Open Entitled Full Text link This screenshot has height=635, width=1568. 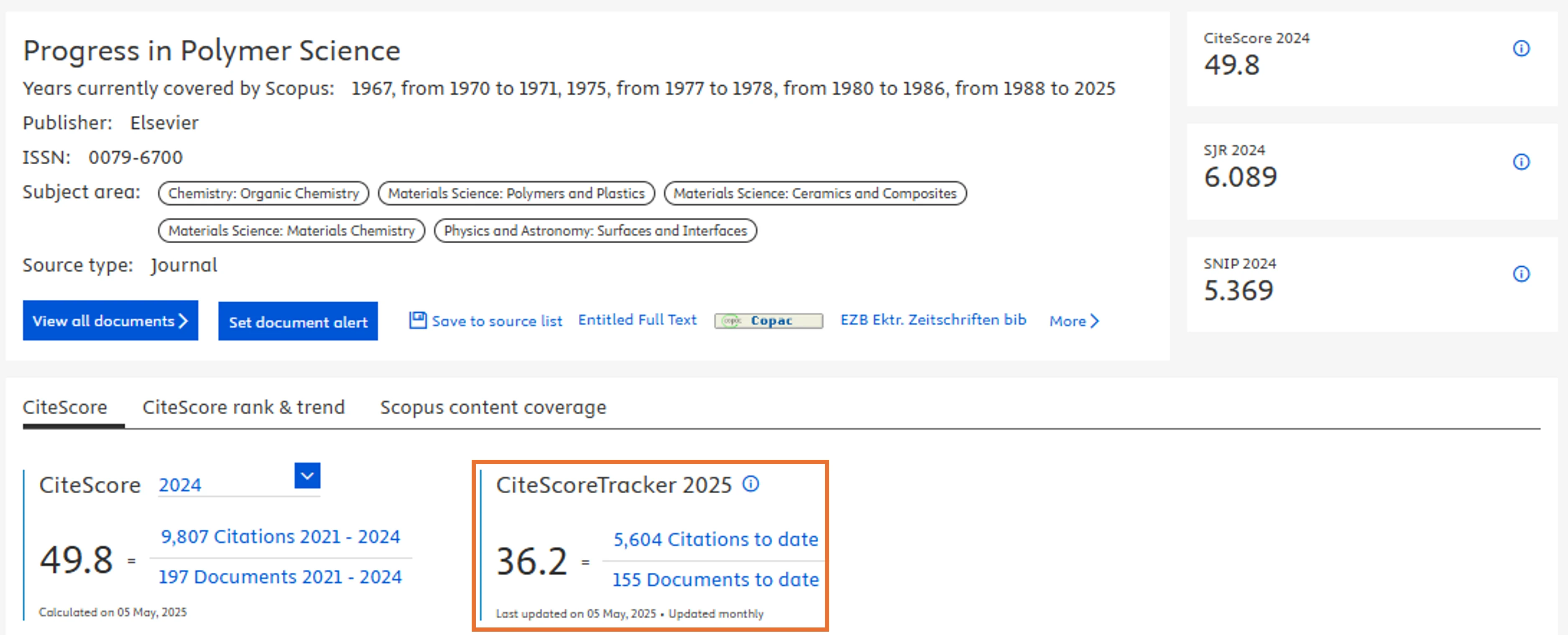pyautogui.click(x=637, y=320)
